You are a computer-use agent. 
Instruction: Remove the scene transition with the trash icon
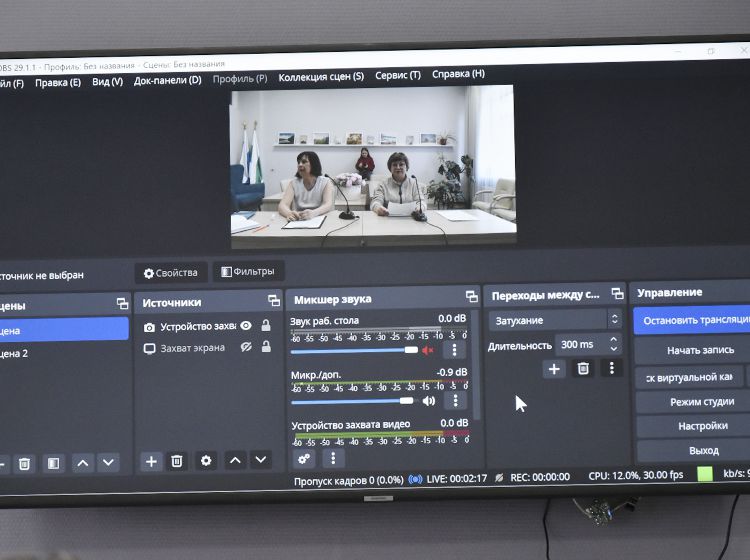(x=583, y=369)
